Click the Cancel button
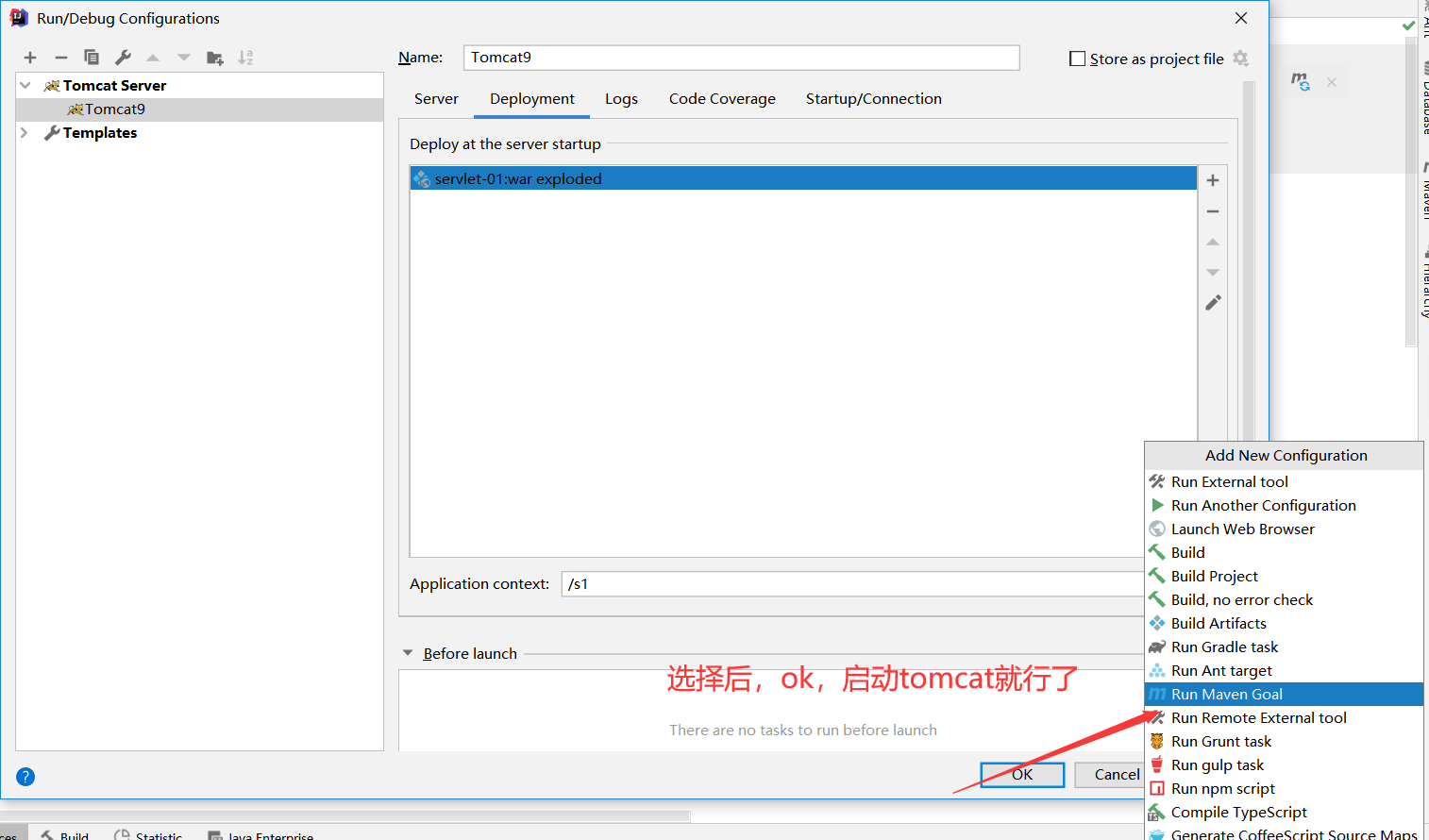1429x840 pixels. click(x=1110, y=775)
